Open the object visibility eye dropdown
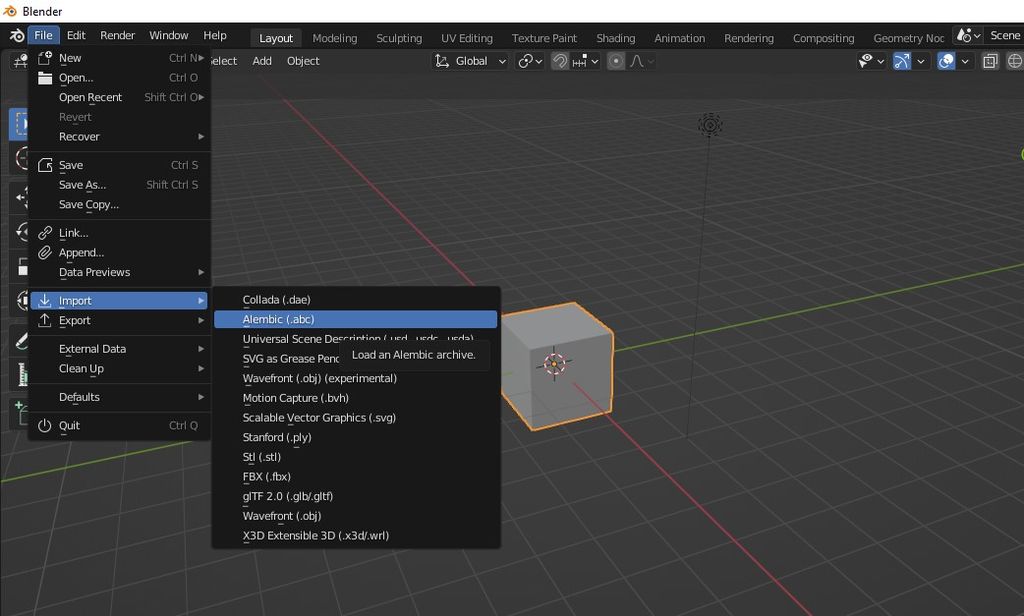 (x=872, y=61)
